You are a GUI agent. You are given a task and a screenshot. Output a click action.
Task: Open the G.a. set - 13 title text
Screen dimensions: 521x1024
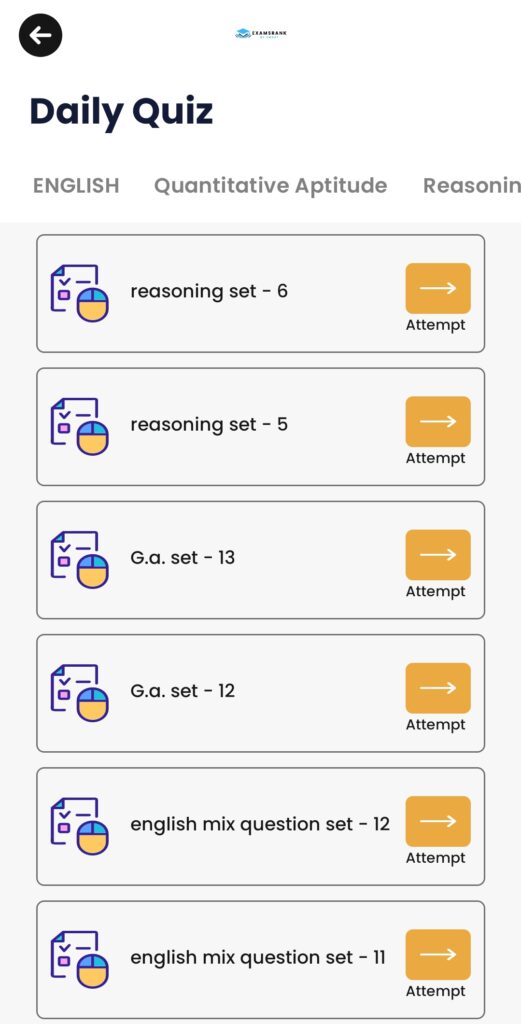pos(183,558)
